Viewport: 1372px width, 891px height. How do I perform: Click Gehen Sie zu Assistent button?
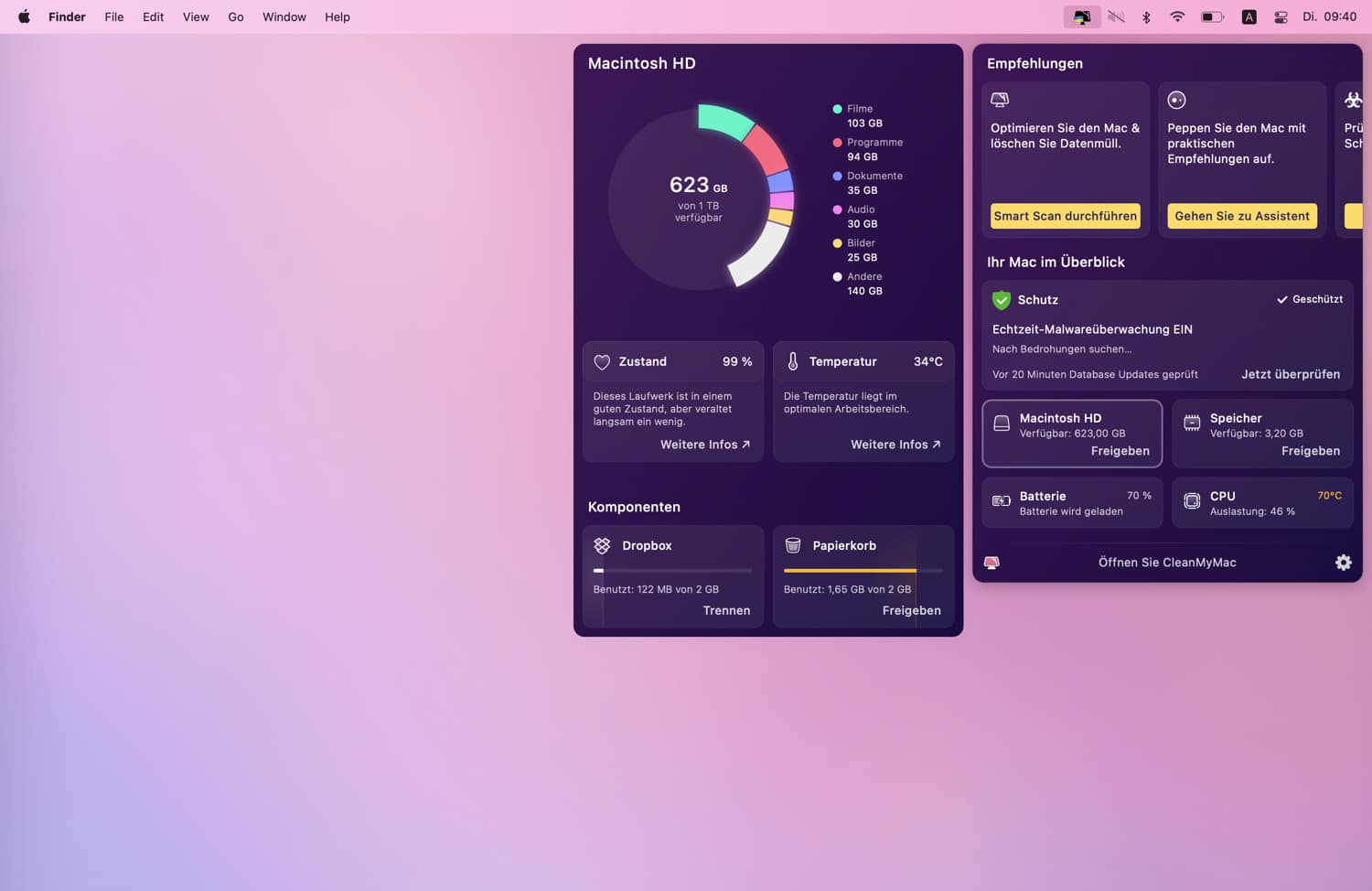click(1241, 217)
